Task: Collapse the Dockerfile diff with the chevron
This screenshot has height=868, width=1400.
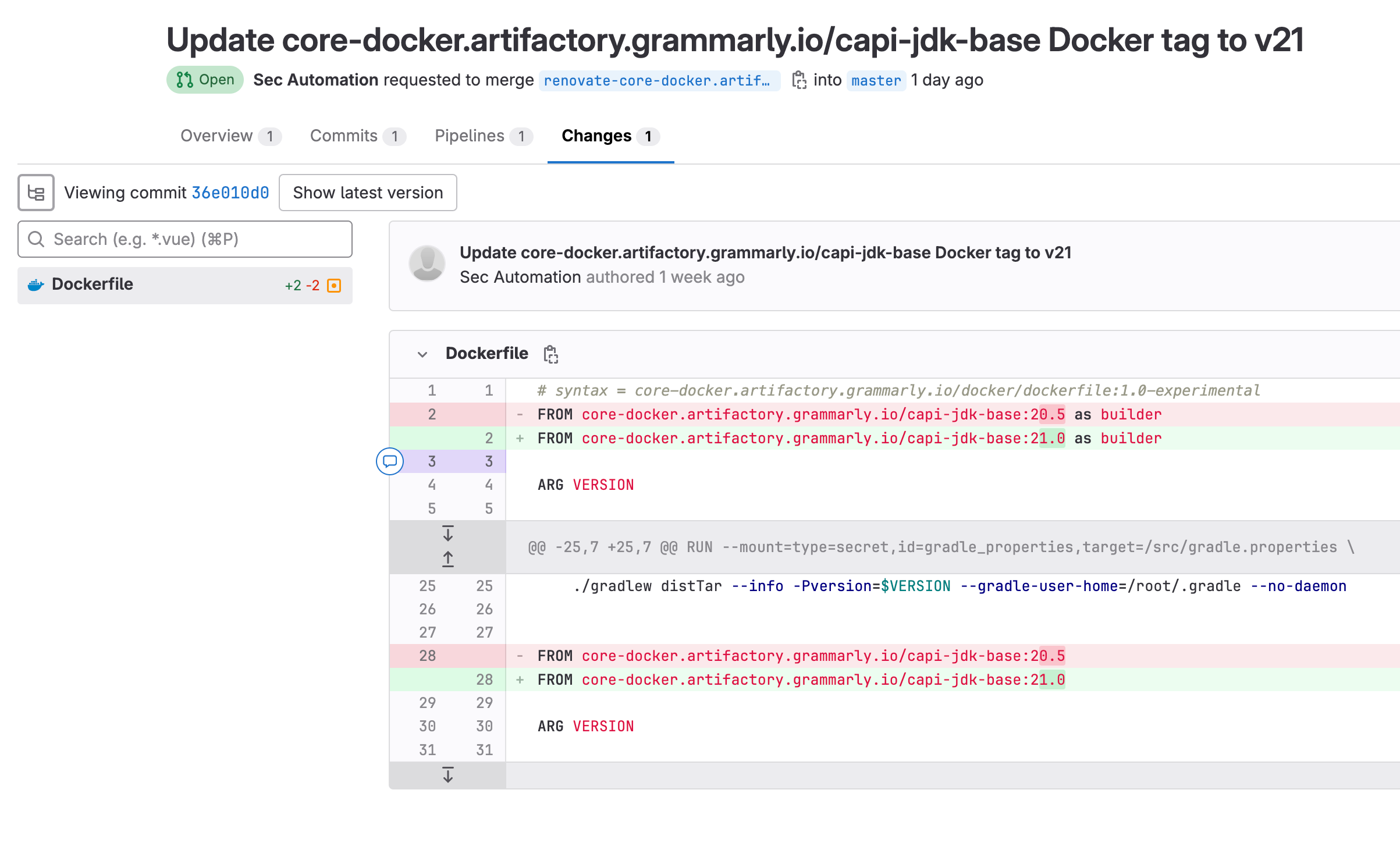Action: 422,354
